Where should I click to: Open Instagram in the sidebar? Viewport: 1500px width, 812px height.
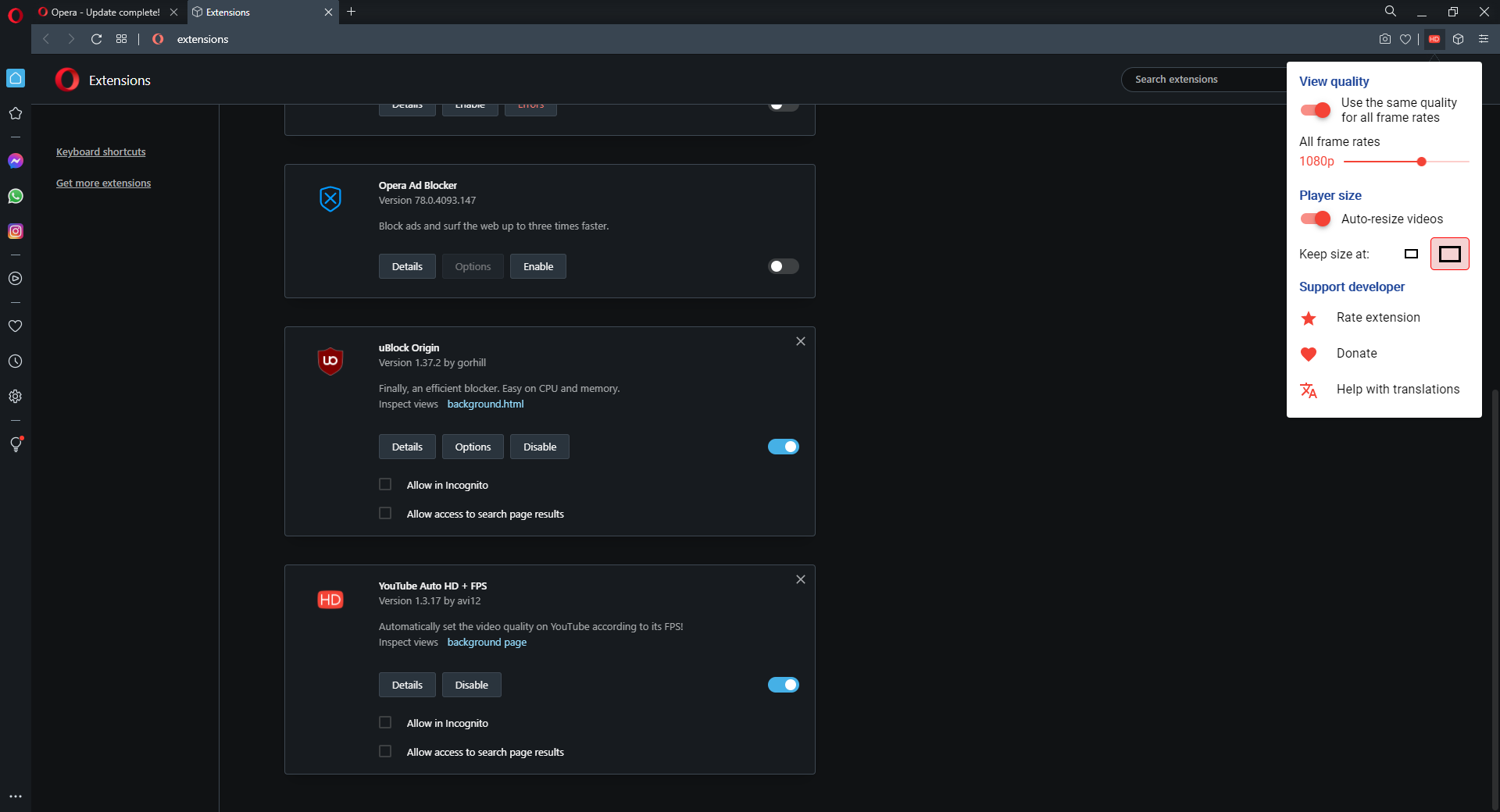click(16, 231)
